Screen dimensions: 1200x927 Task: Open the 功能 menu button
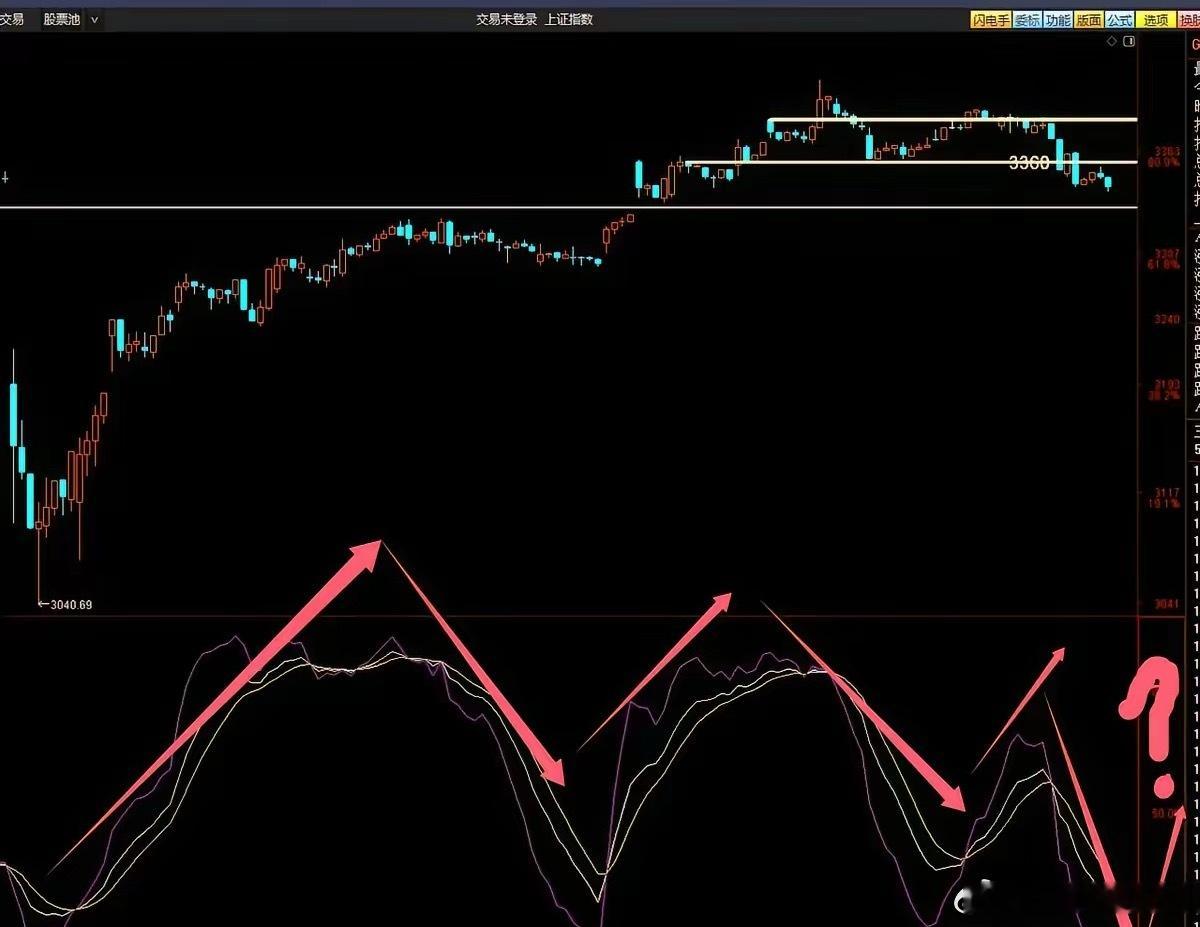pos(1058,20)
